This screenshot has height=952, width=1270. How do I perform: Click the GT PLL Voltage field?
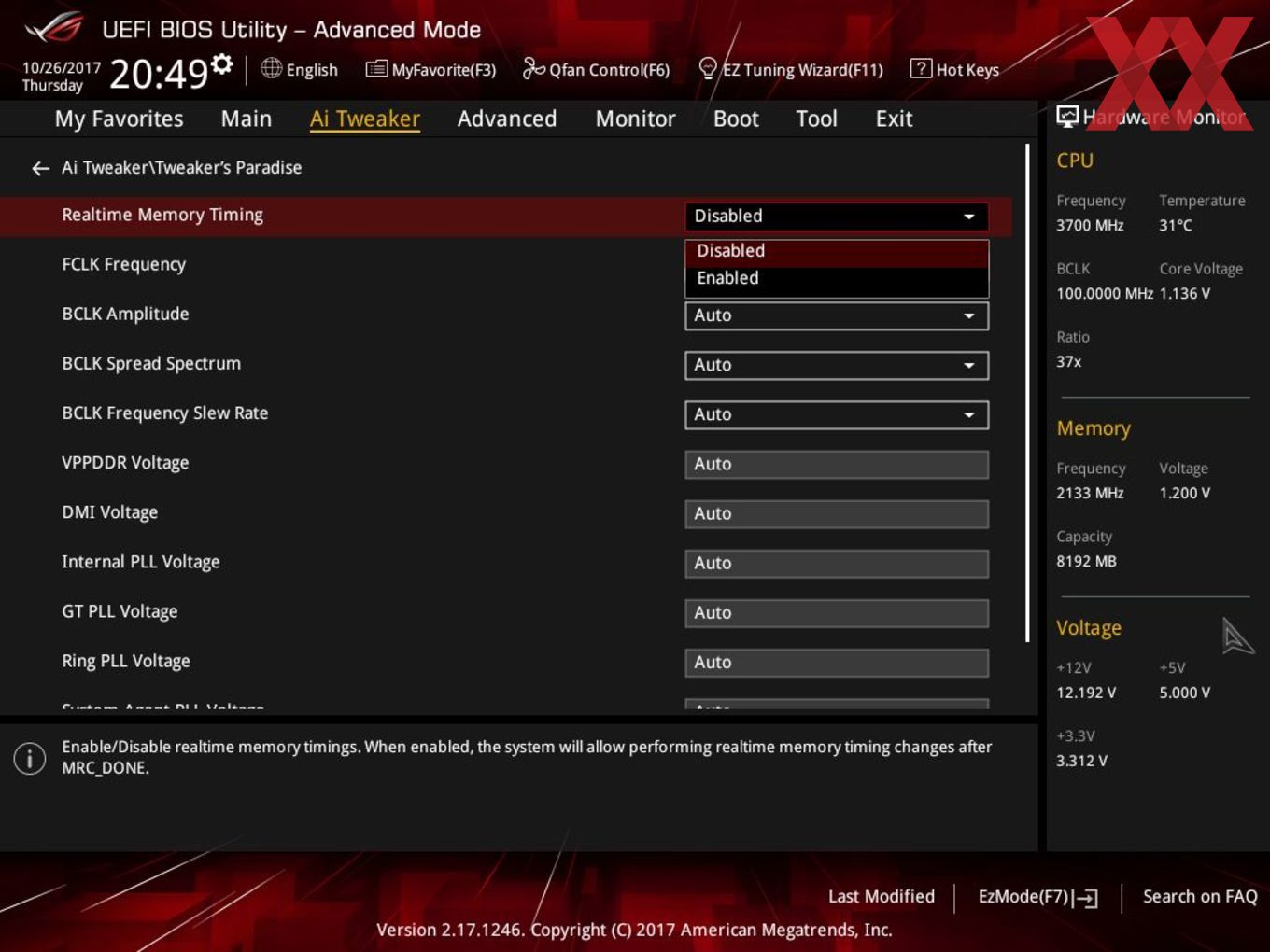(837, 612)
